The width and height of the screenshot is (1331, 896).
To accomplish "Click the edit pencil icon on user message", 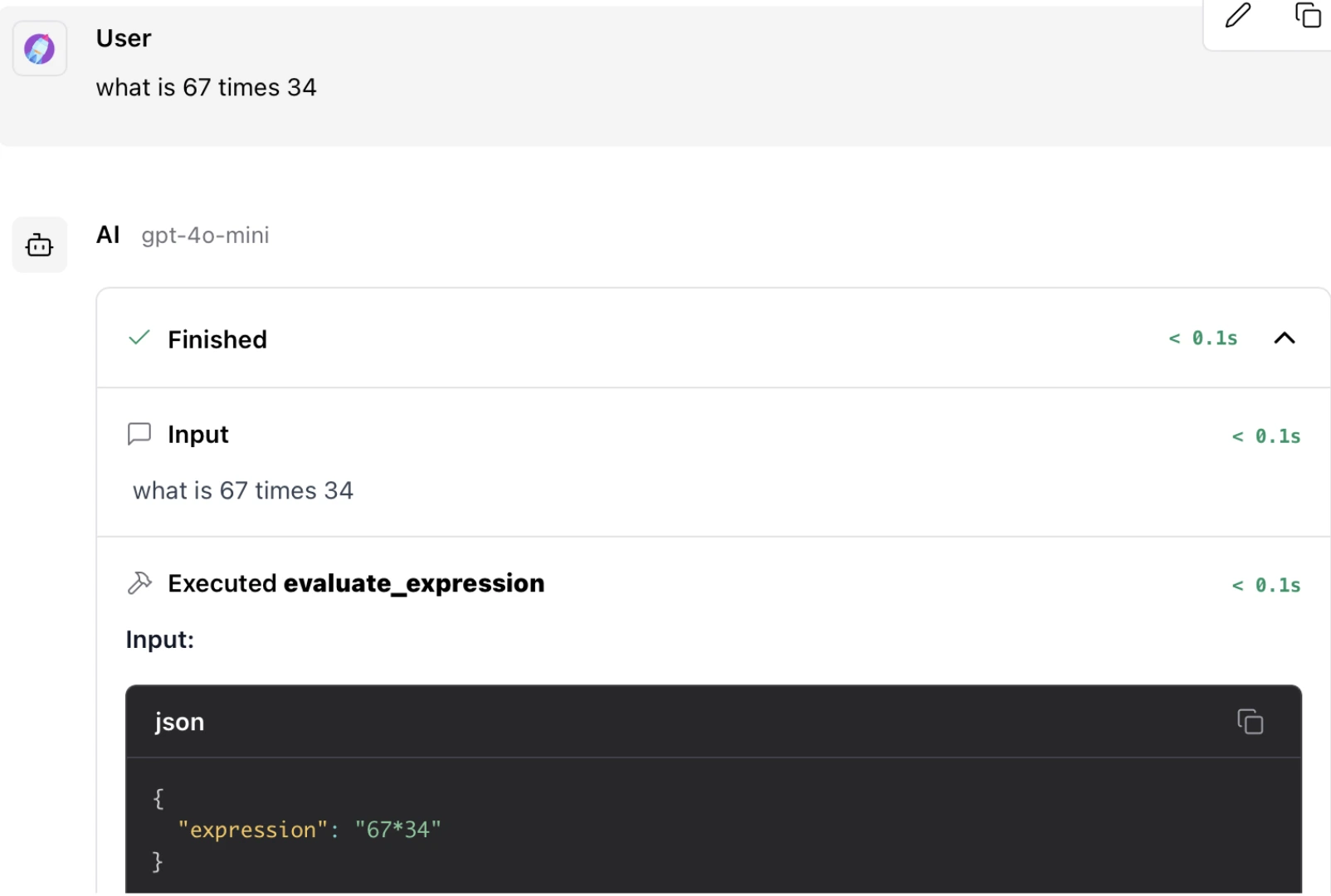I will [1237, 16].
